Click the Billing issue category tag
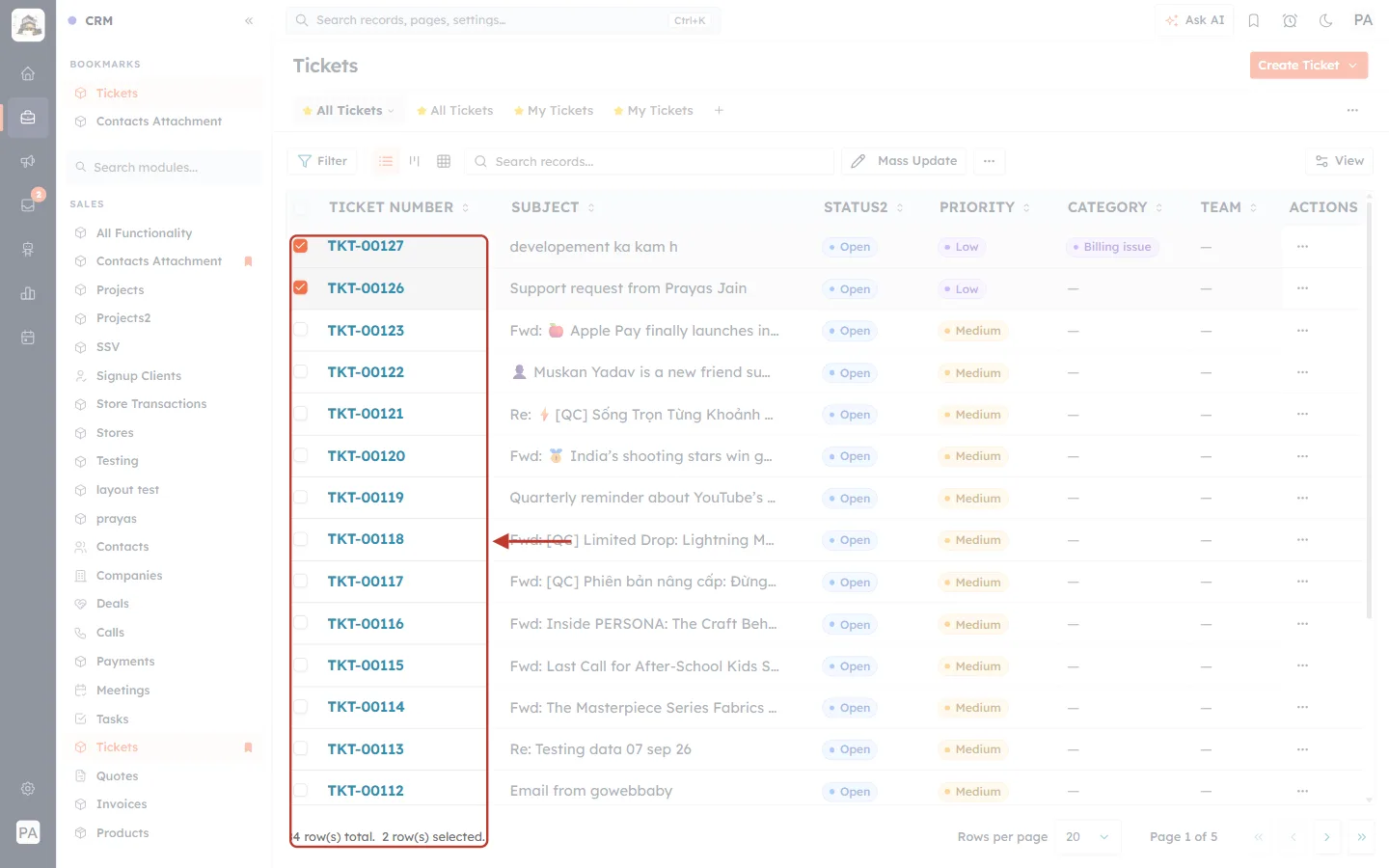The height and width of the screenshot is (868, 1389). (x=1112, y=247)
